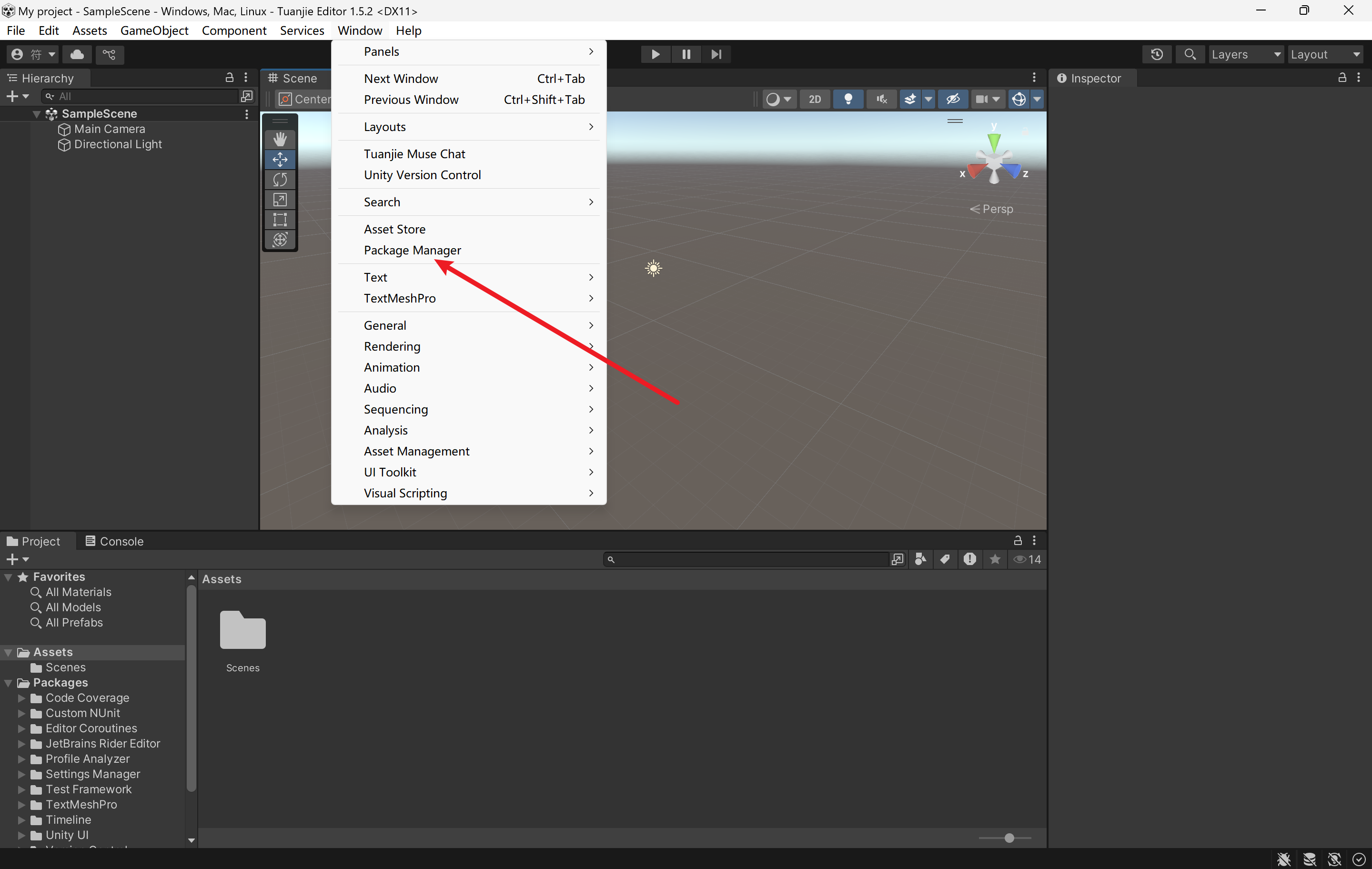The height and width of the screenshot is (869, 1372).
Task: Click the Play button
Action: pos(655,54)
